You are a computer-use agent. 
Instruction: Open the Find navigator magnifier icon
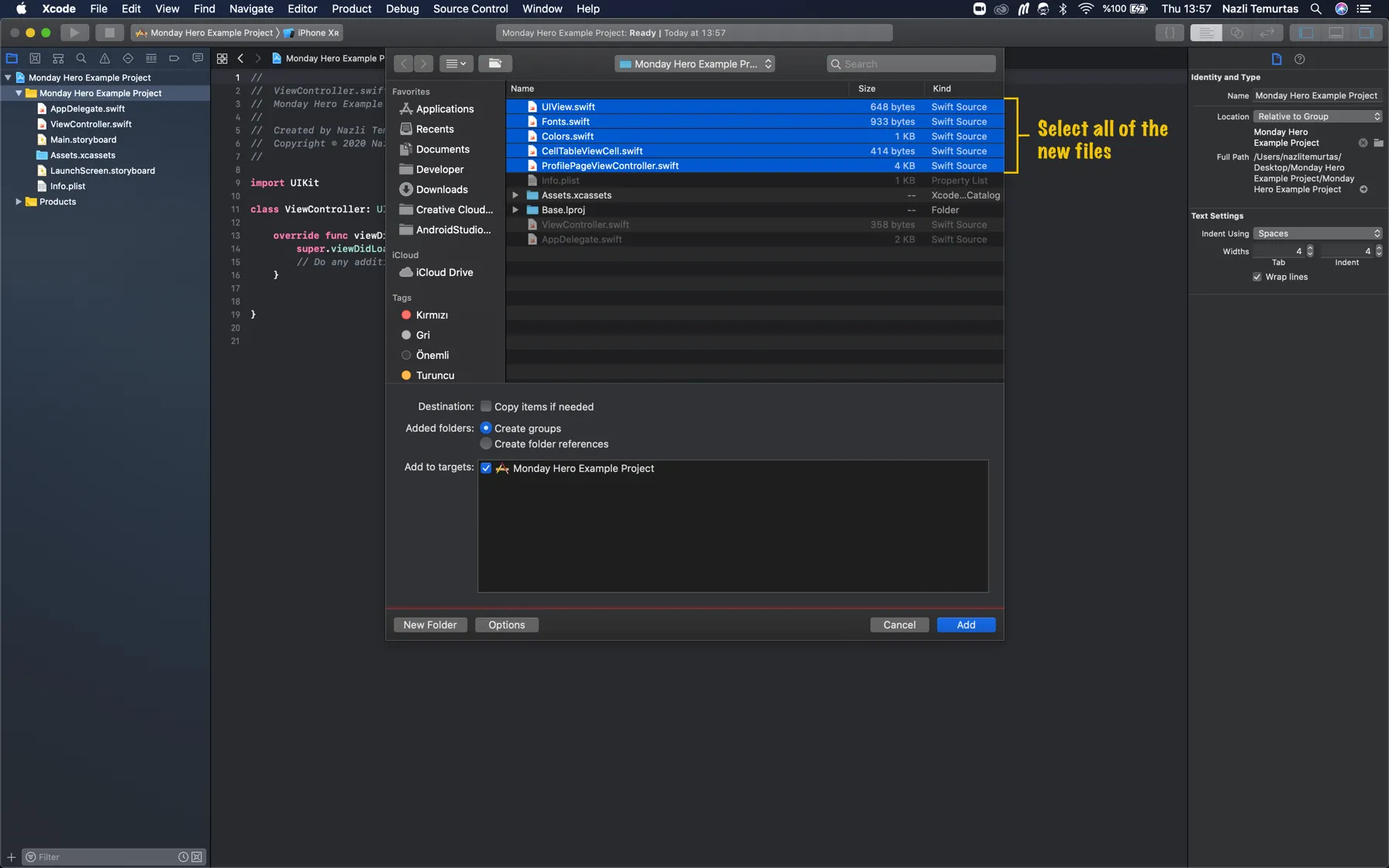click(x=81, y=58)
